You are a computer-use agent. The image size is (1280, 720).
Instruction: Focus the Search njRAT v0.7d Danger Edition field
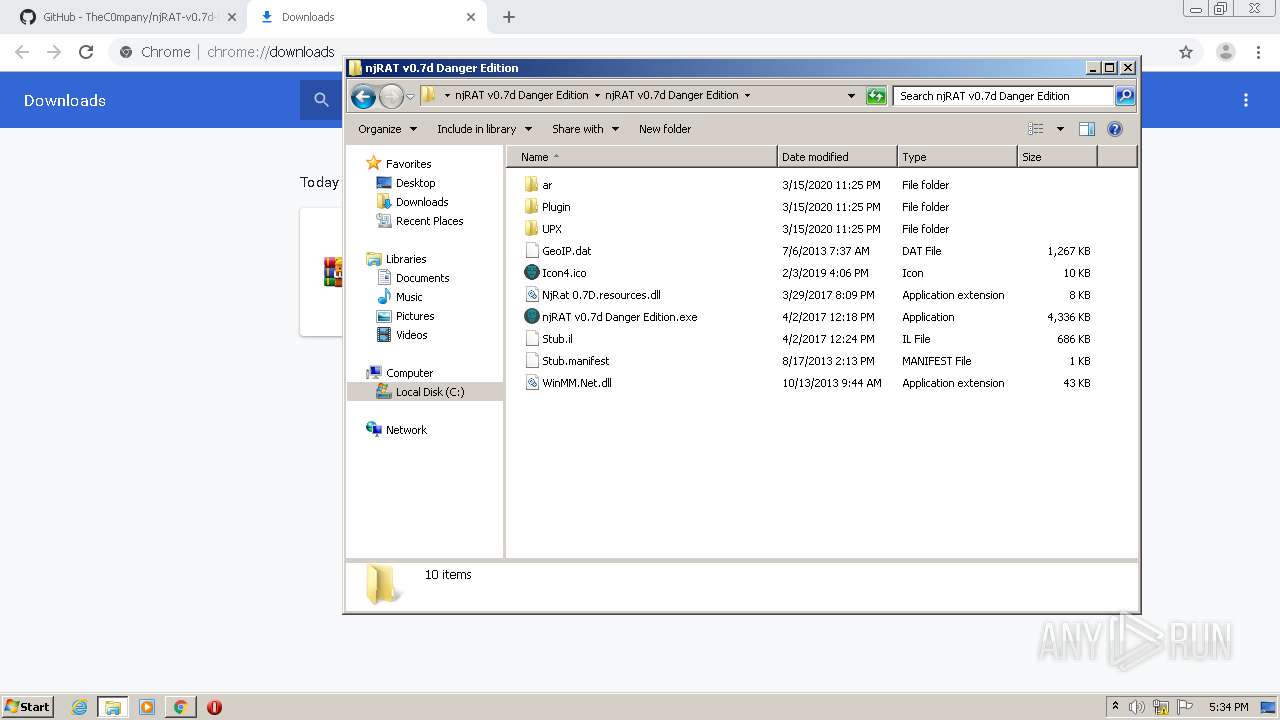point(1003,96)
